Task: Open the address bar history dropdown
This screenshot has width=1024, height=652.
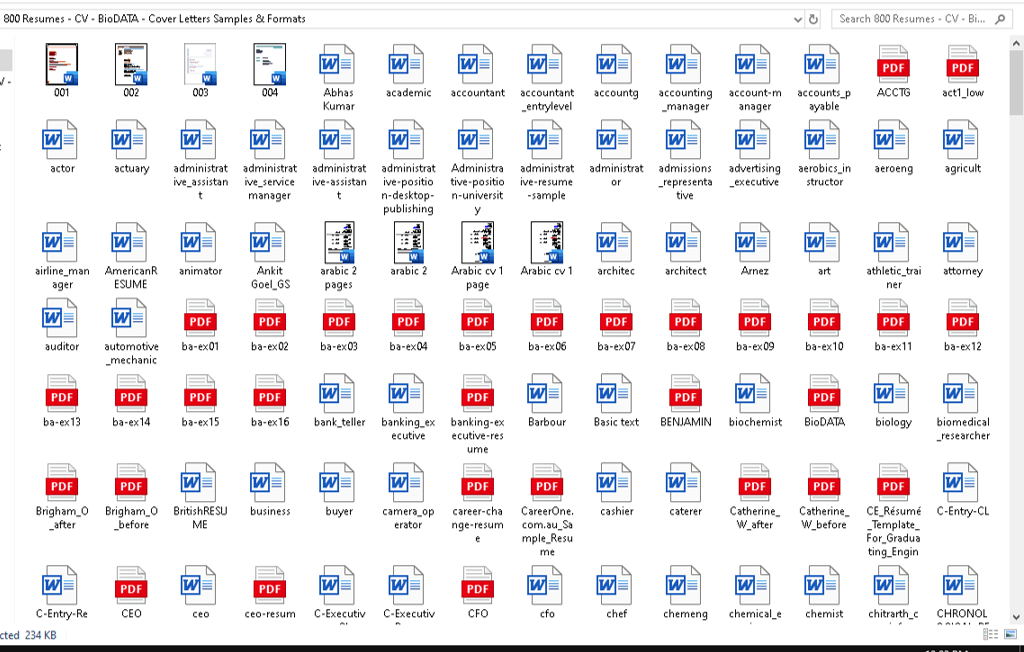Action: (x=797, y=20)
